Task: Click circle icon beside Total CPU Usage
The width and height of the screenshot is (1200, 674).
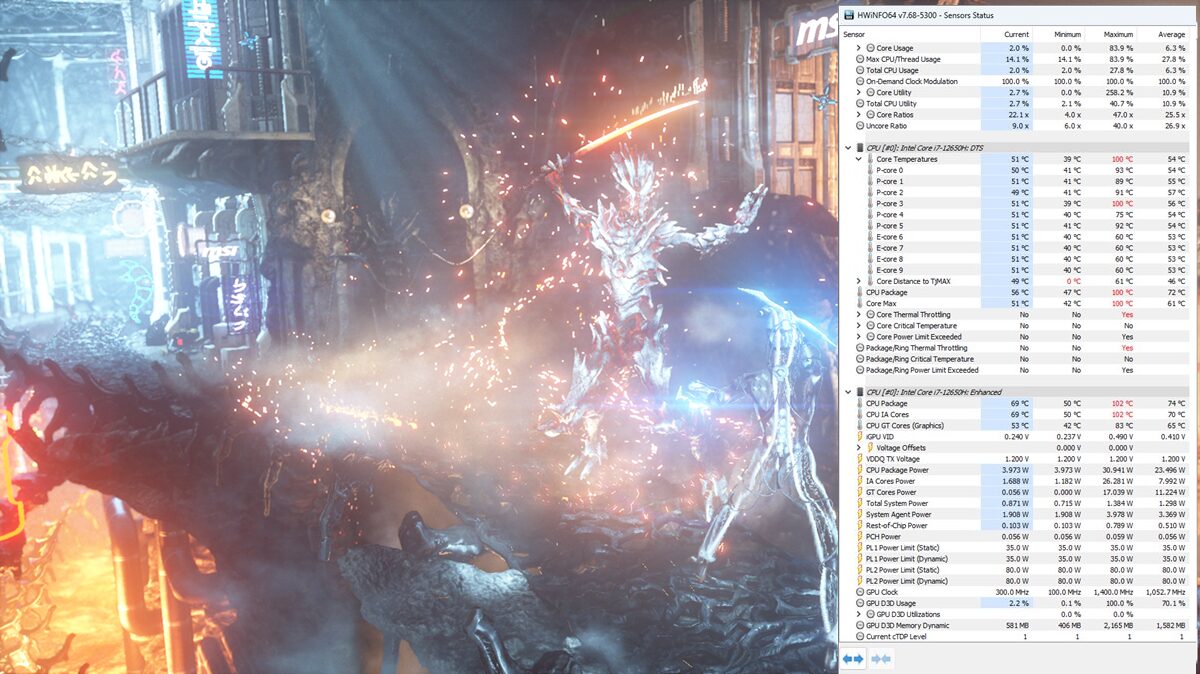Action: pyautogui.click(x=860, y=70)
